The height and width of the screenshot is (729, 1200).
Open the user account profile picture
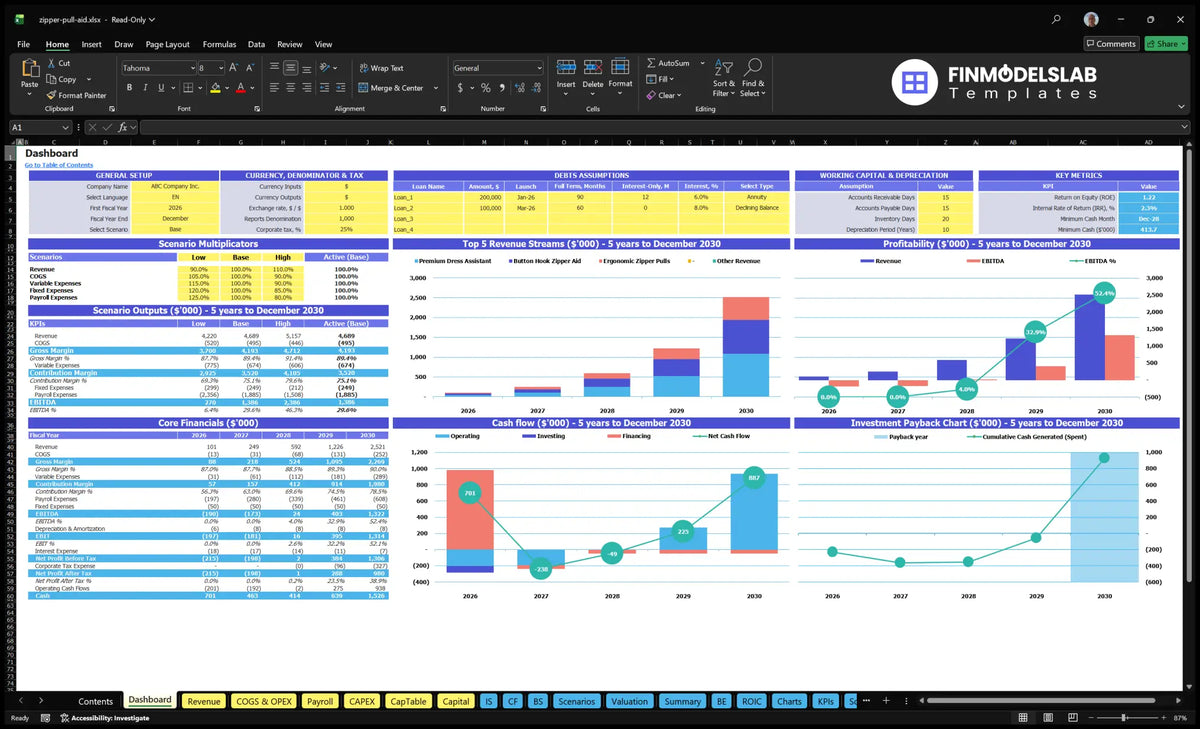[1091, 19]
